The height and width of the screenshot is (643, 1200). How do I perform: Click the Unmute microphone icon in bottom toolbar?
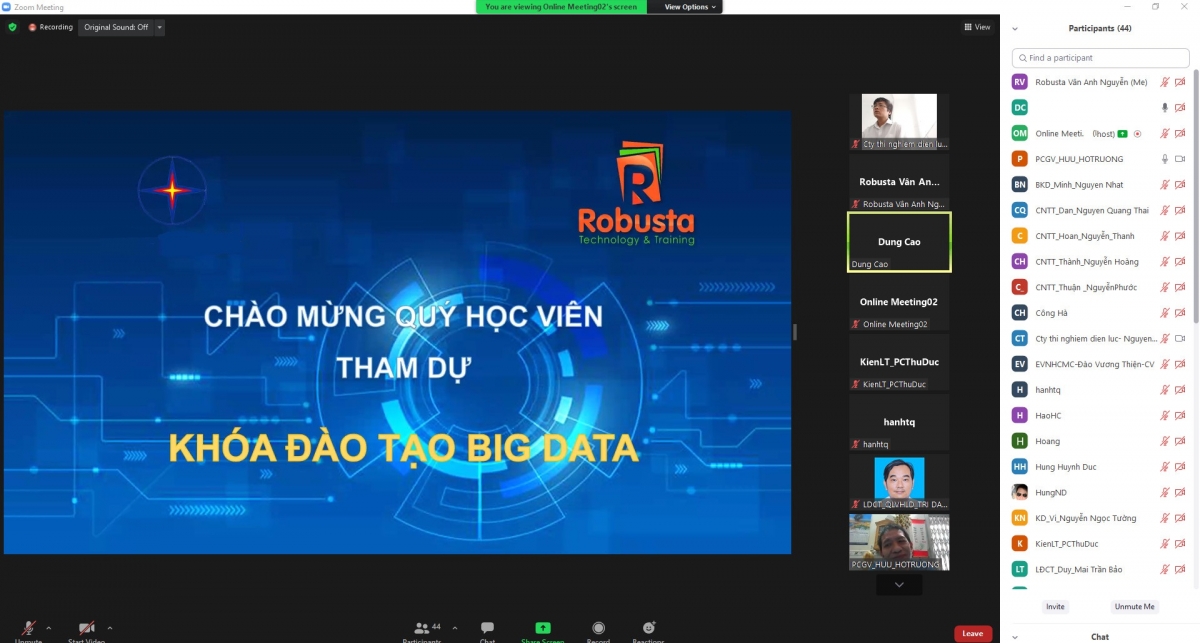(28, 628)
